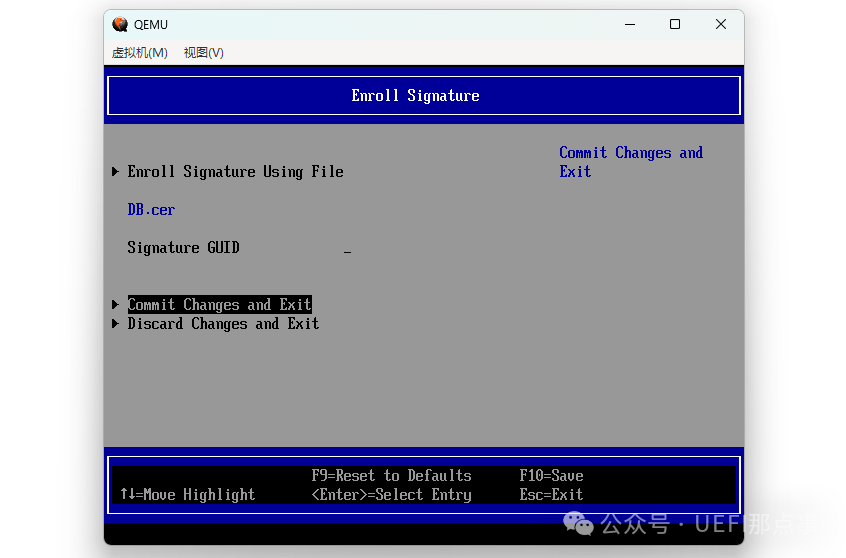Click the arrow beside Discard Changes and Exit
The width and height of the screenshot is (846, 558).
click(116, 324)
